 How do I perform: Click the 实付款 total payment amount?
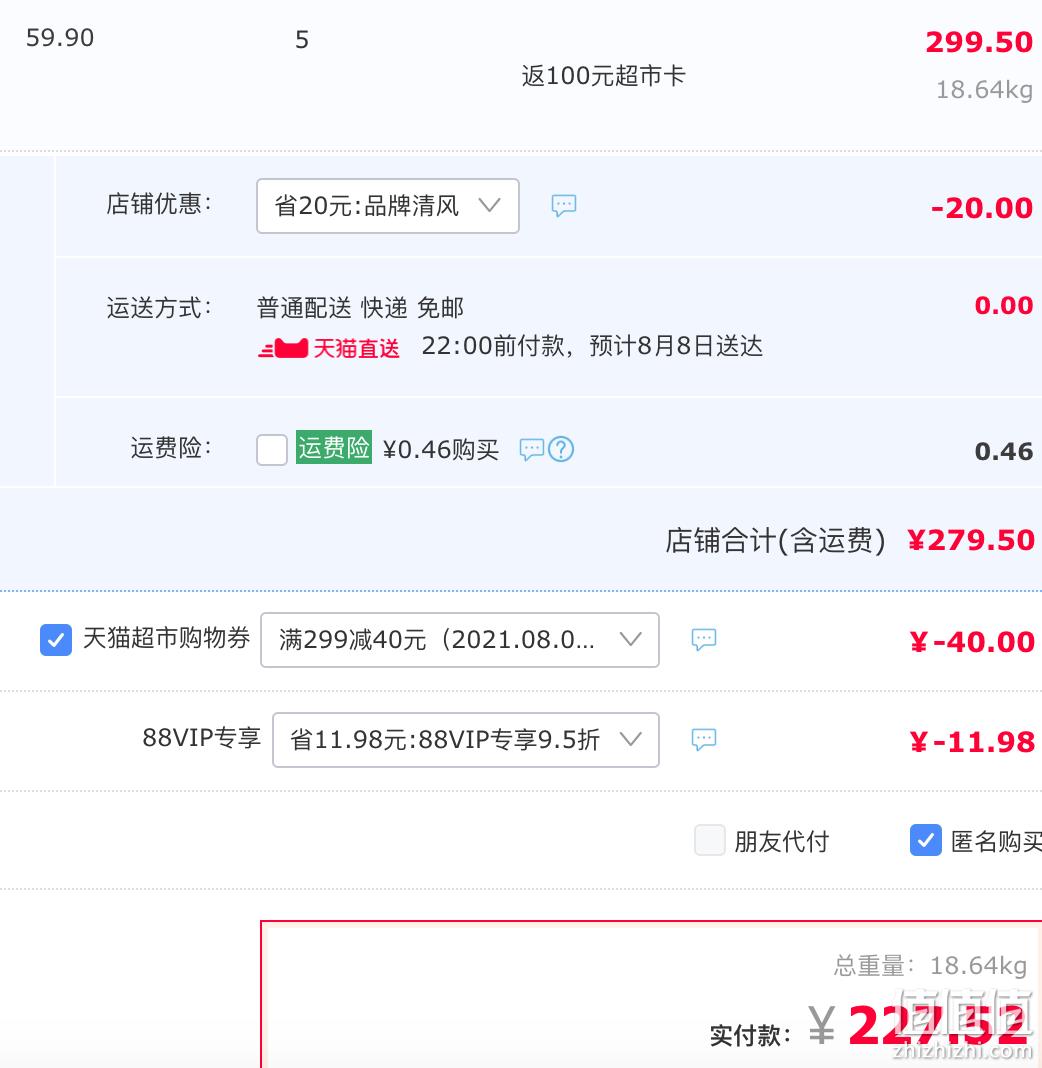tap(938, 1026)
